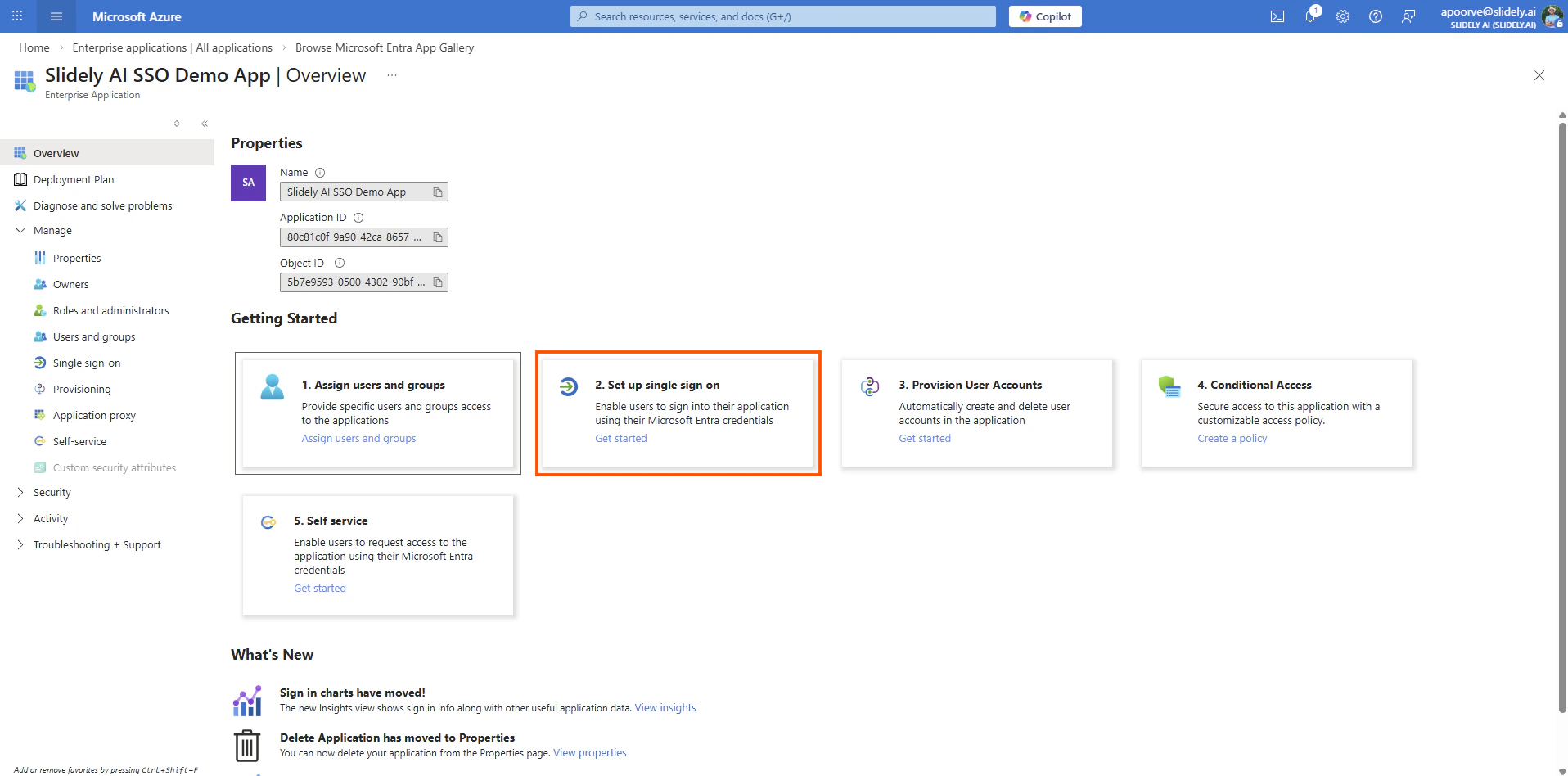Open the Azure portal hamburger menu
This screenshot has width=1568, height=776.
click(56, 16)
